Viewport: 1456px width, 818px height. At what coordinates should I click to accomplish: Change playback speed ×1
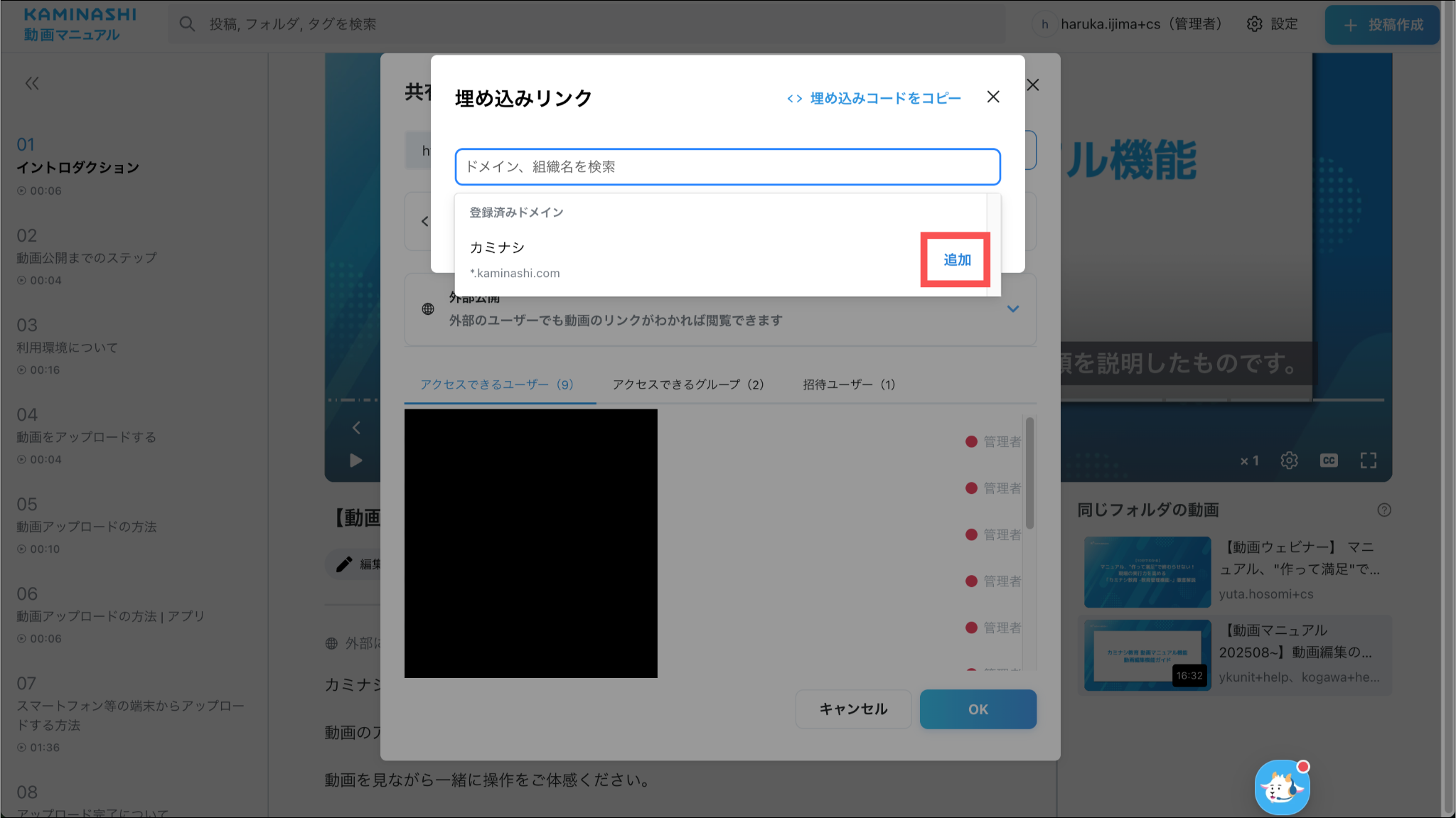click(x=1249, y=461)
